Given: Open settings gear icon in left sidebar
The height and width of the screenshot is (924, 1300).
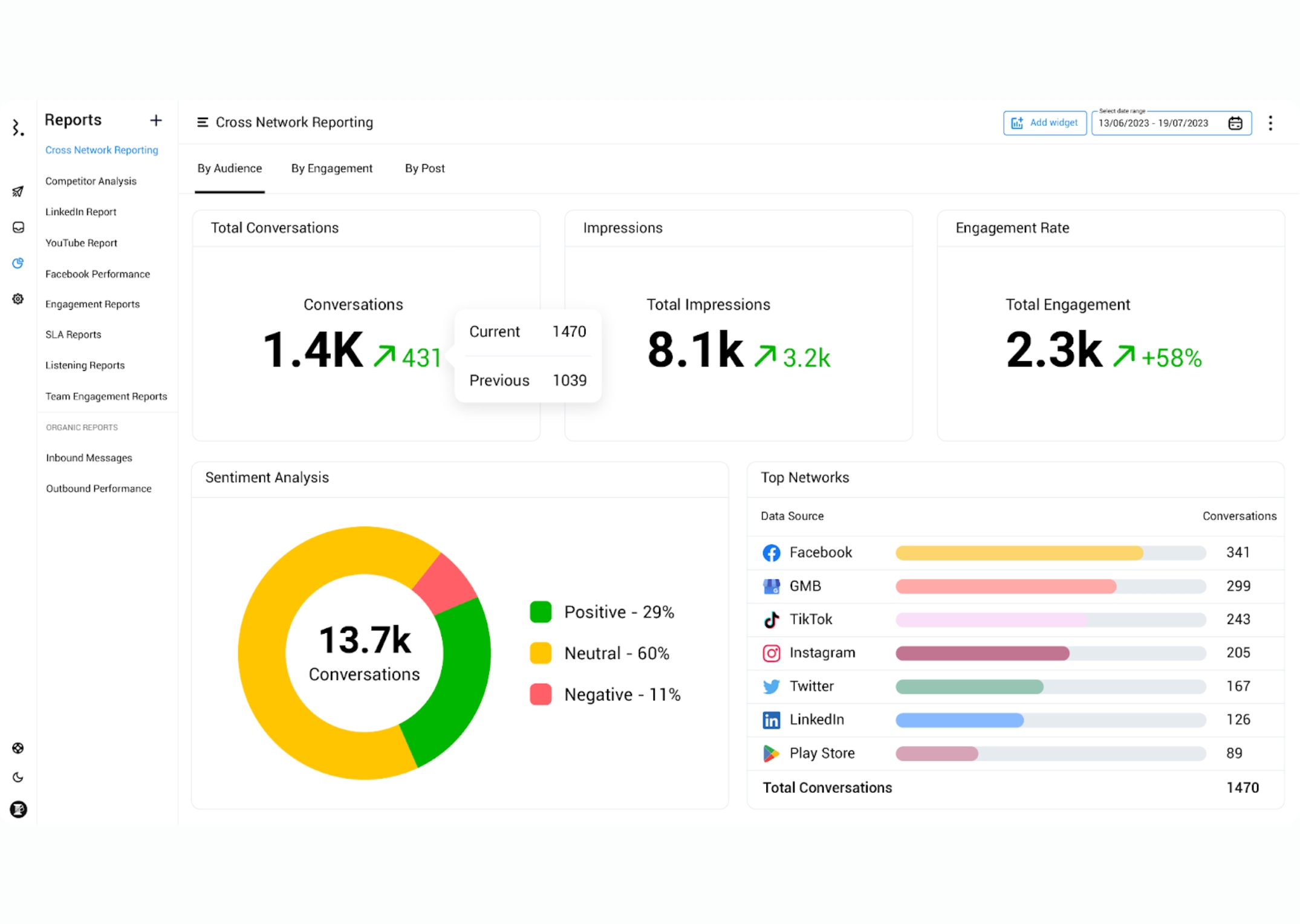Looking at the screenshot, I should (18, 299).
